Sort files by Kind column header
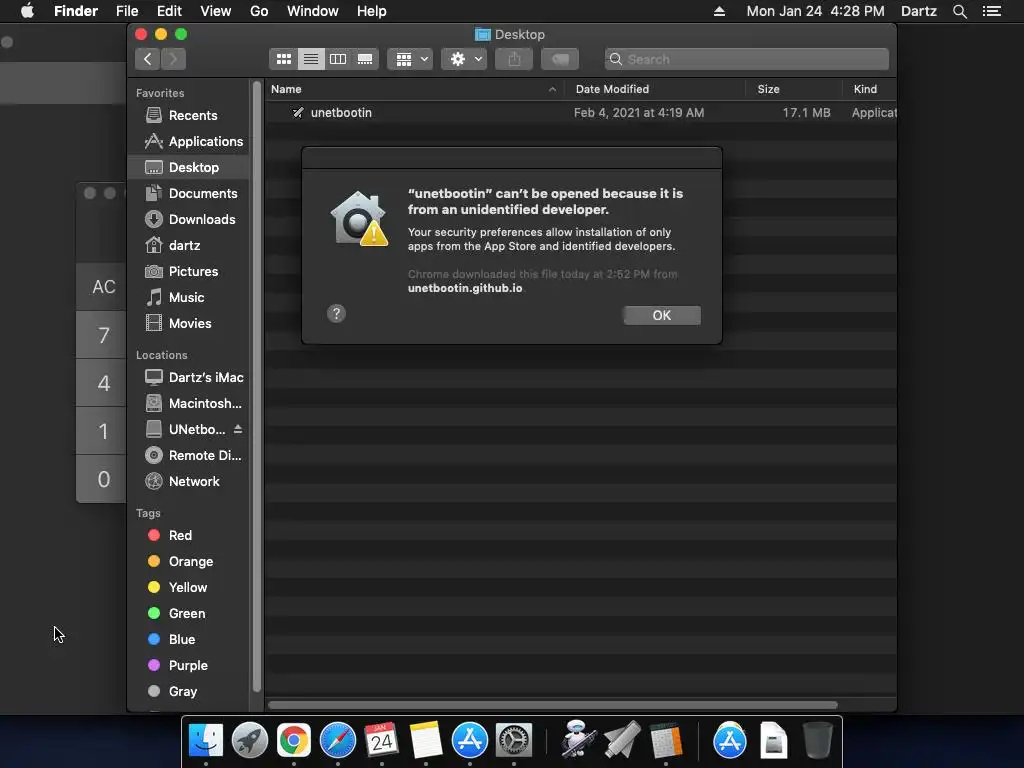 click(869, 89)
